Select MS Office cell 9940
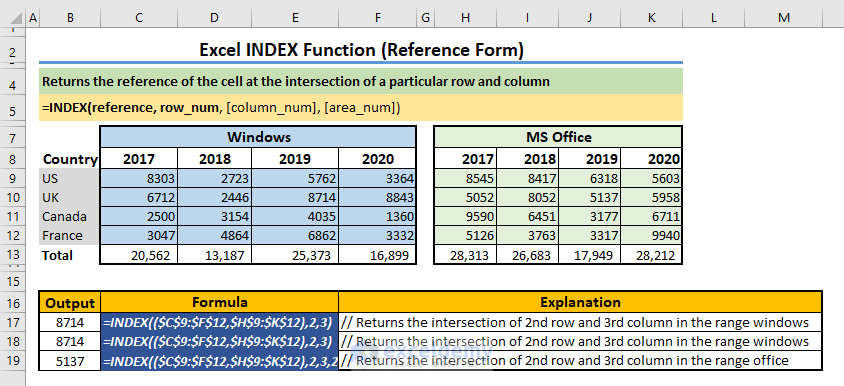Image resolution: width=844 pixels, height=386 pixels. (651, 236)
